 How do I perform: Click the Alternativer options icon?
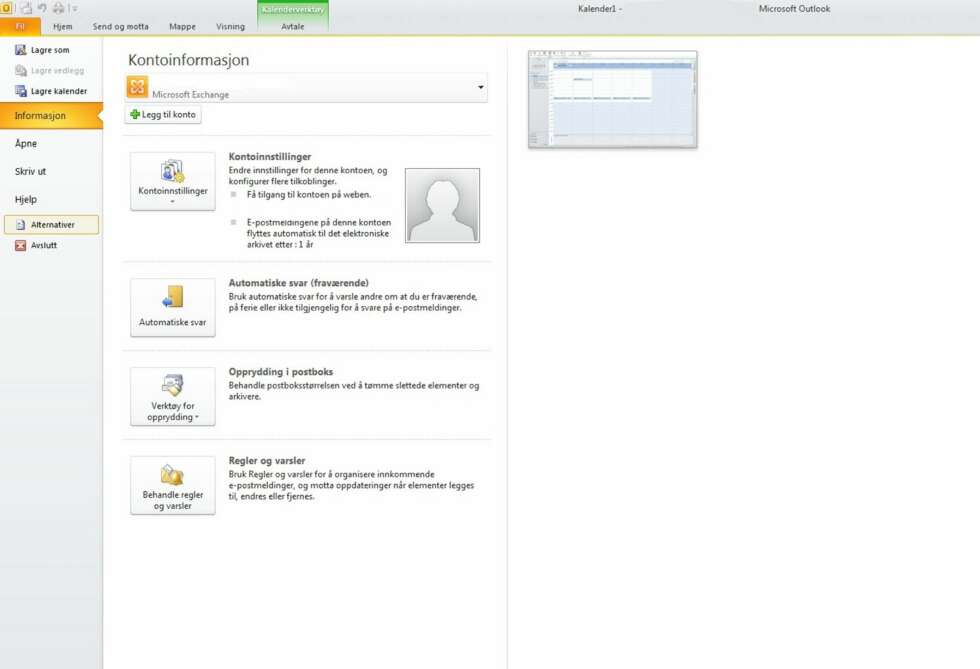(21, 224)
